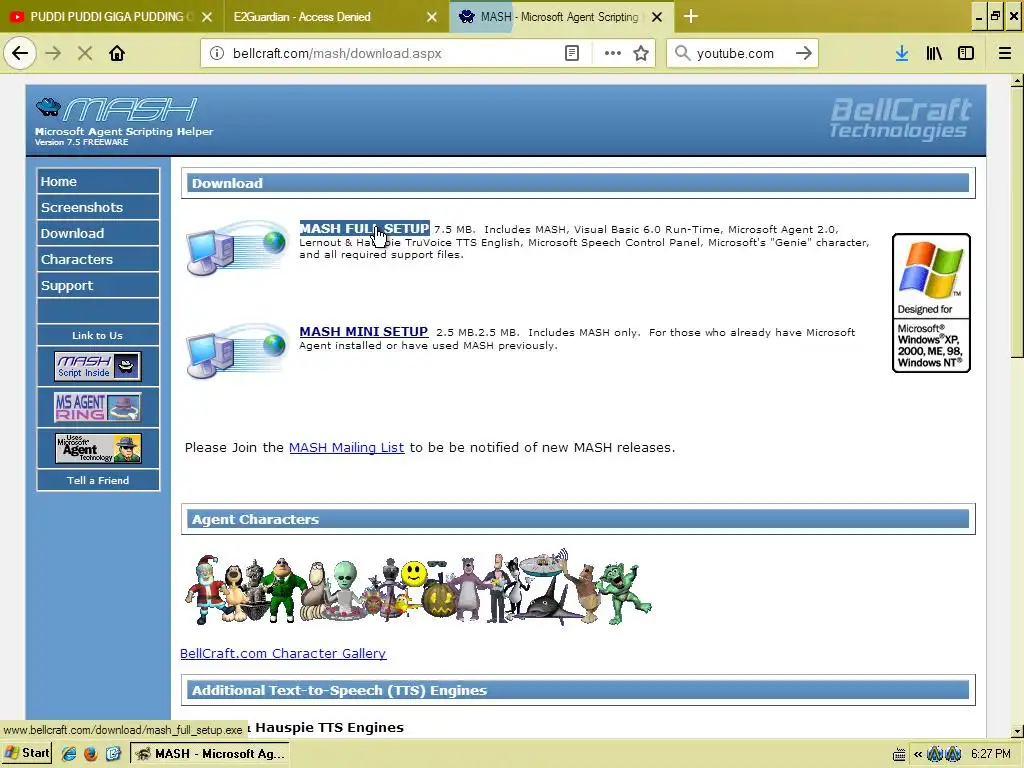1024x768 pixels.
Task: Click the Link to Us entry
Action: (98, 335)
